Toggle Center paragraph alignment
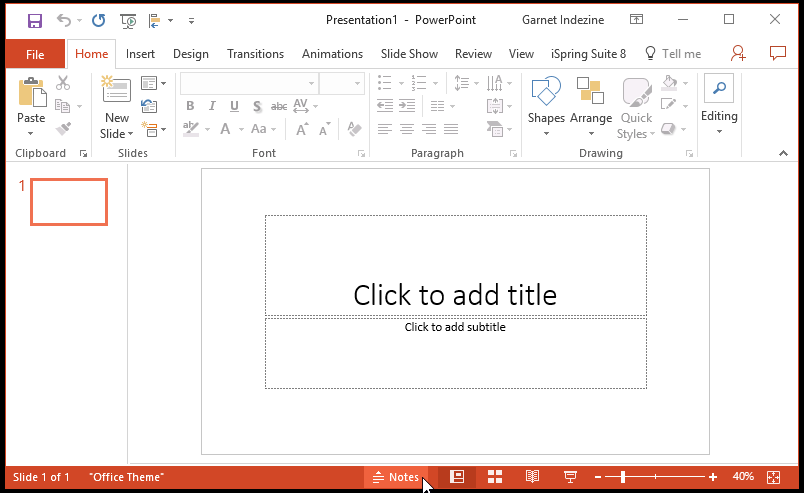The height and width of the screenshot is (493, 804). click(x=407, y=129)
